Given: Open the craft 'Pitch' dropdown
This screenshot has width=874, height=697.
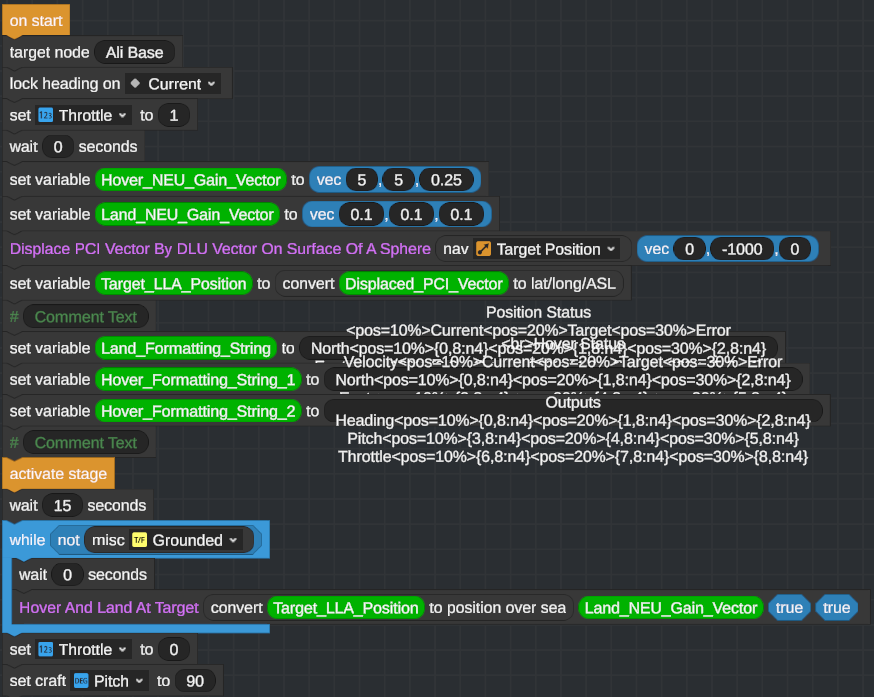Looking at the screenshot, I should tap(109, 681).
